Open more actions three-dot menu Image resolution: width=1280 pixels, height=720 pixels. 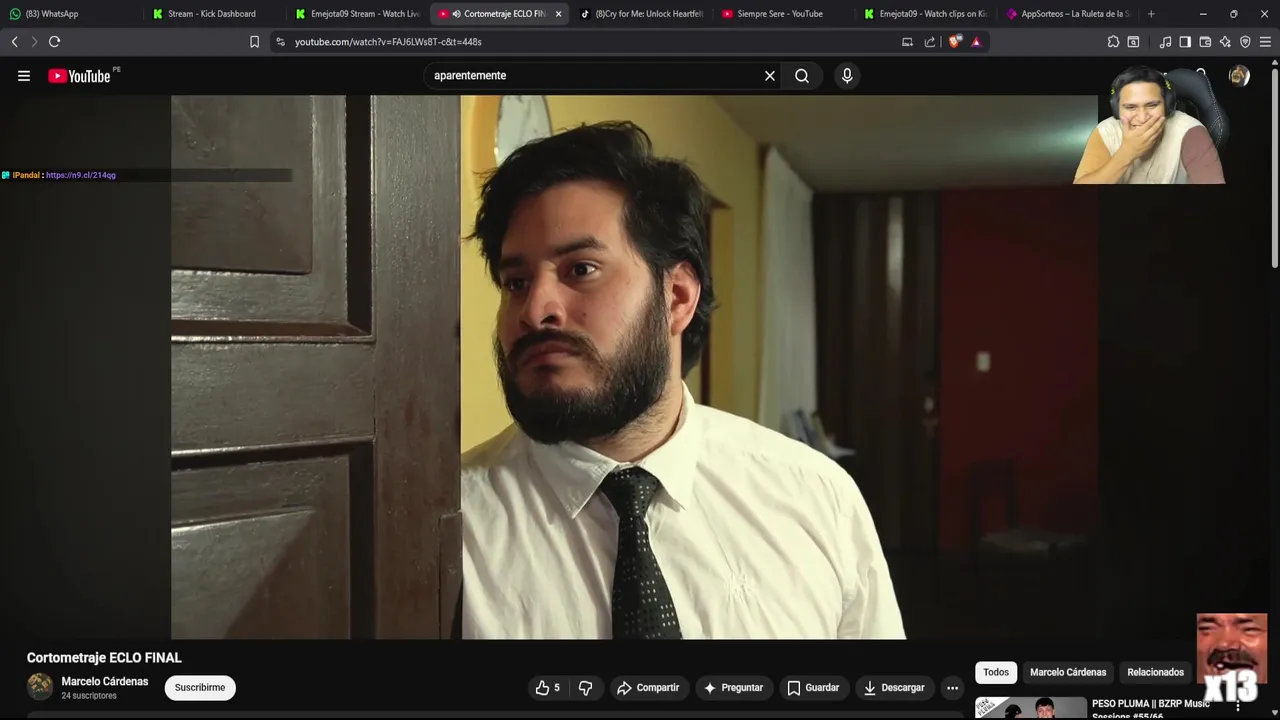952,688
